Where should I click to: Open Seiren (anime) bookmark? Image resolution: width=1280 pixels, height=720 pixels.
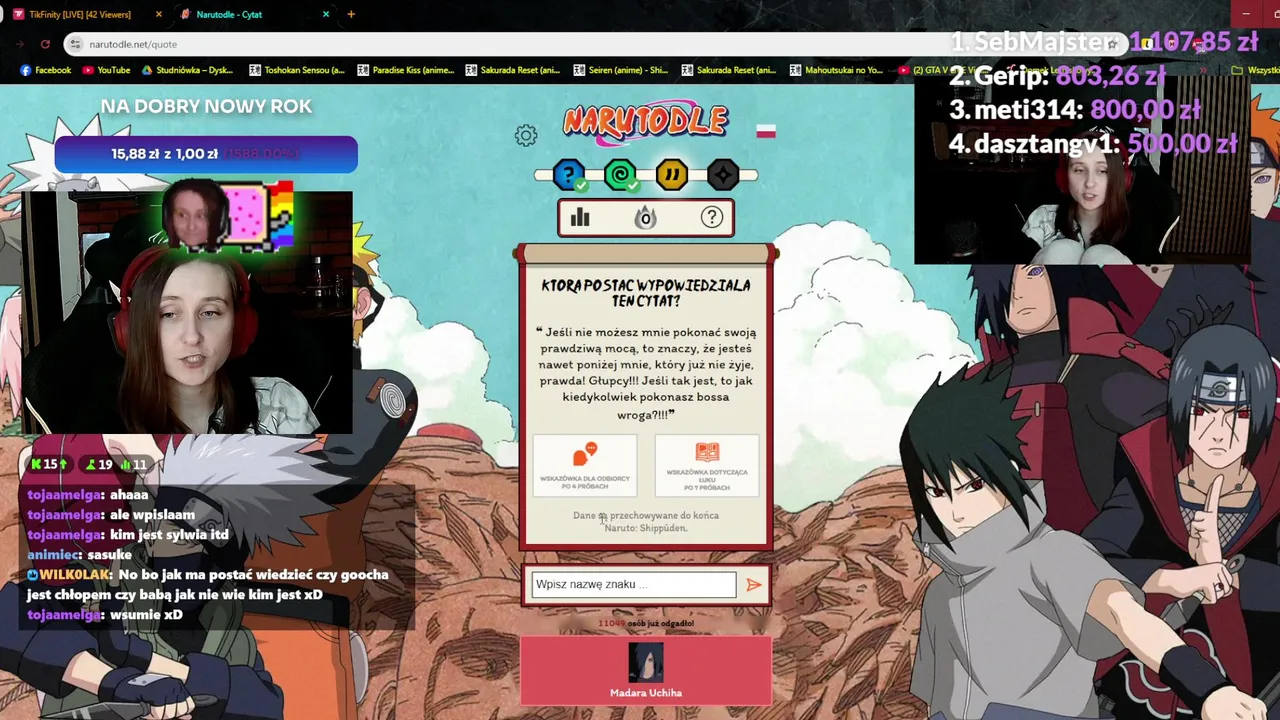tap(621, 70)
